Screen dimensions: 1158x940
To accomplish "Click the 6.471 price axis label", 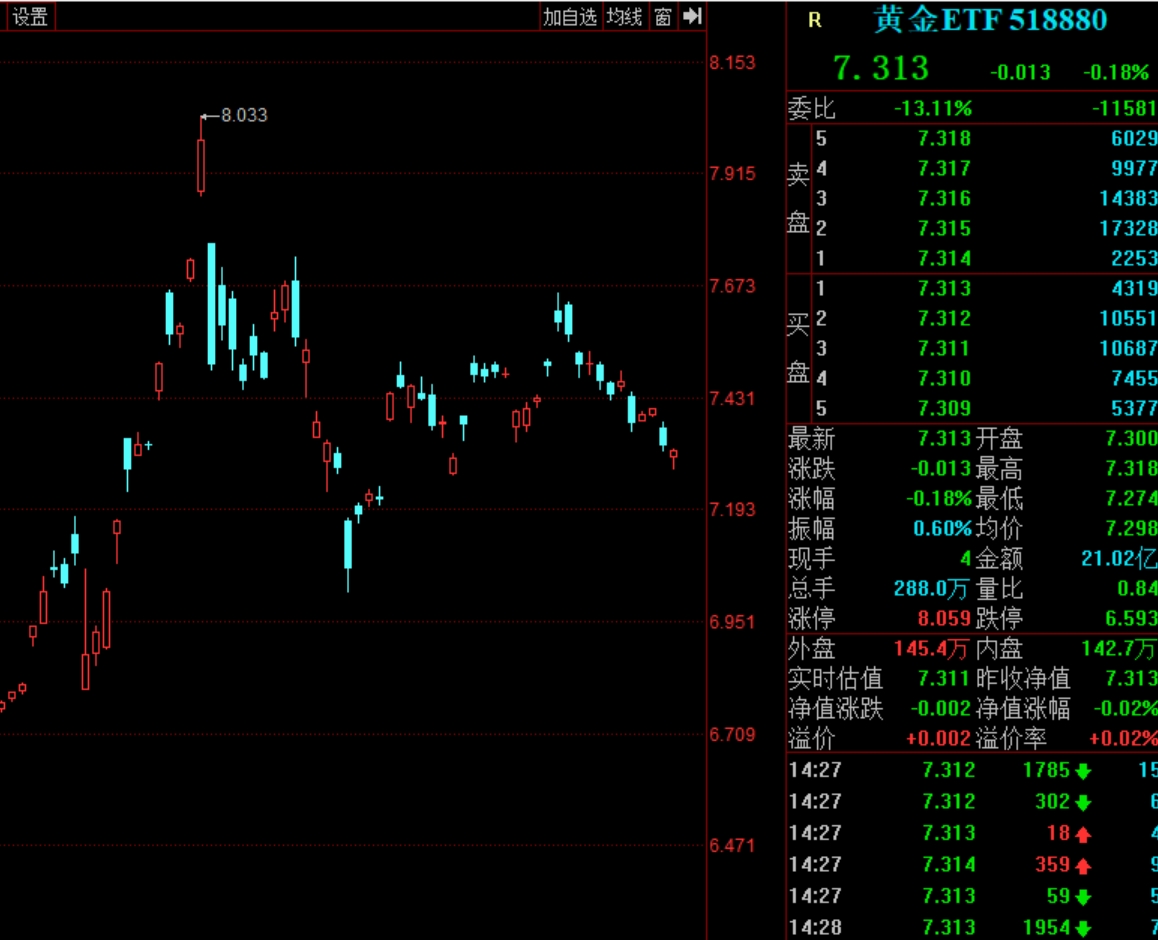I will pyautogui.click(x=732, y=845).
